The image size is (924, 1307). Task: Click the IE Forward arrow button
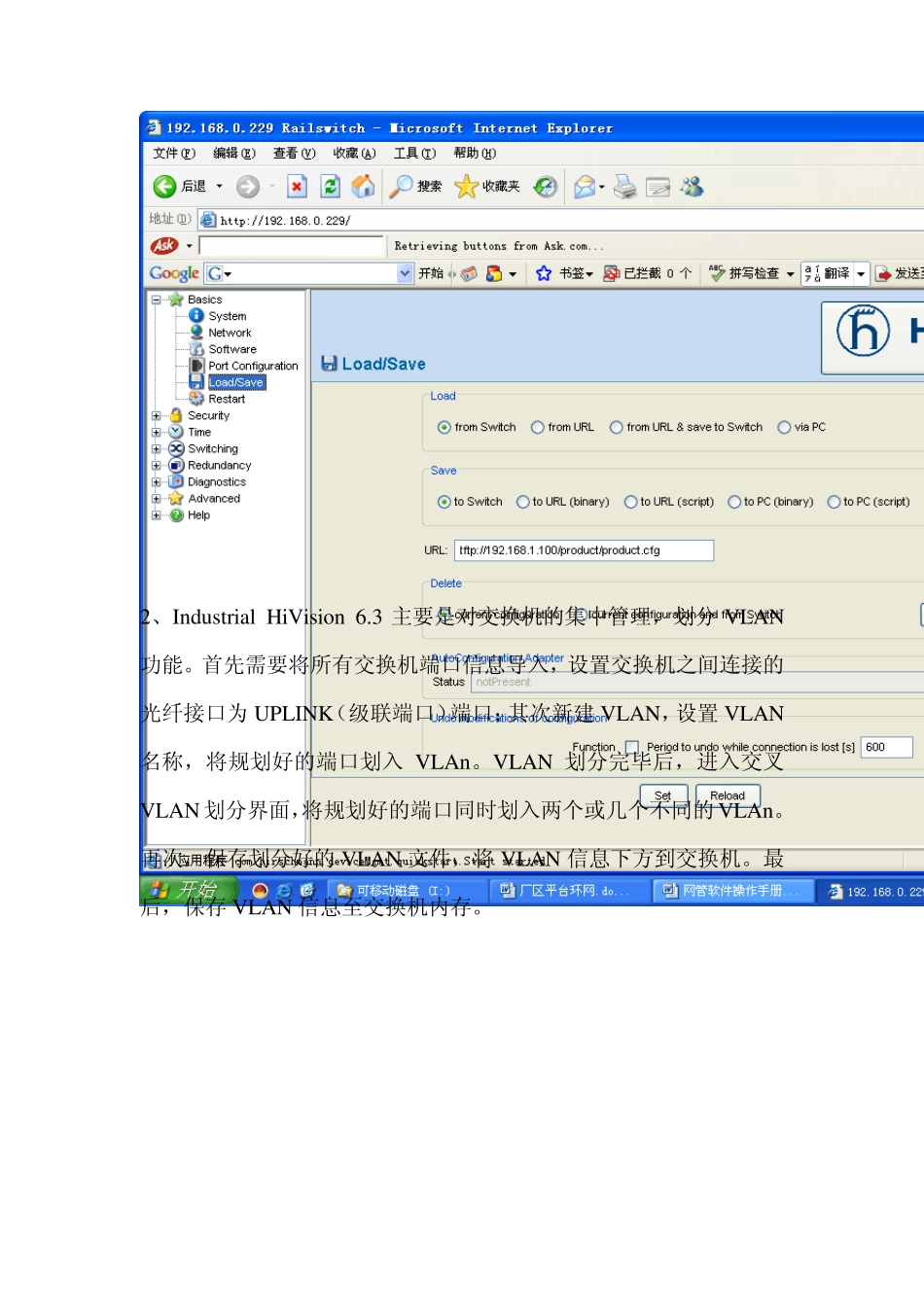[x=248, y=187]
